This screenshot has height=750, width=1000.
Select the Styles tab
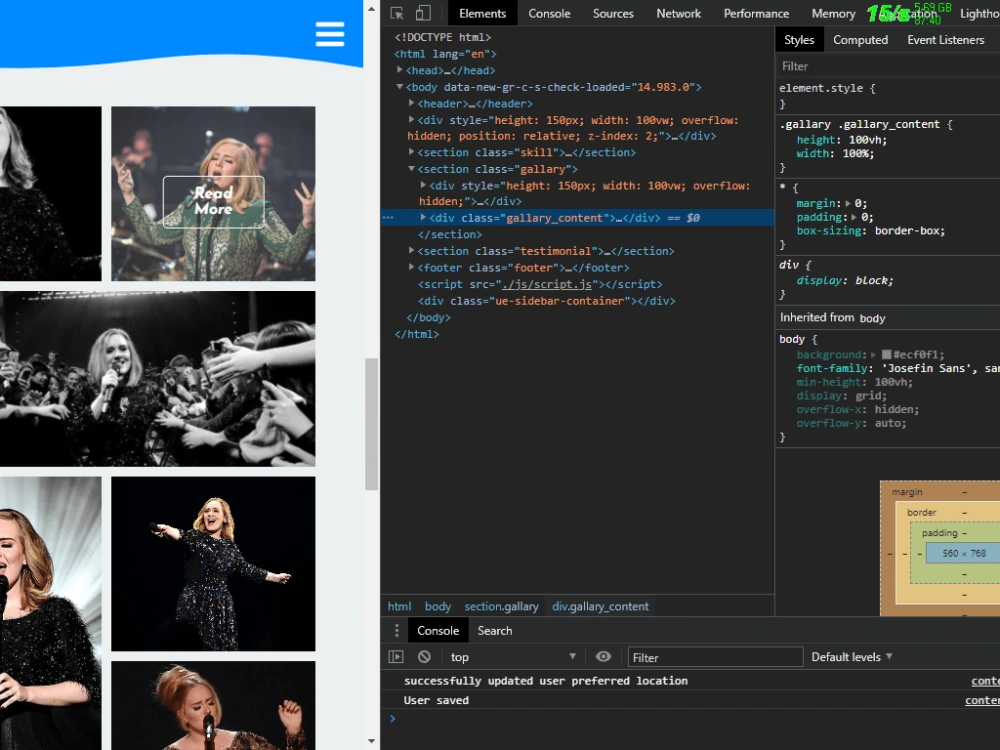coord(799,40)
